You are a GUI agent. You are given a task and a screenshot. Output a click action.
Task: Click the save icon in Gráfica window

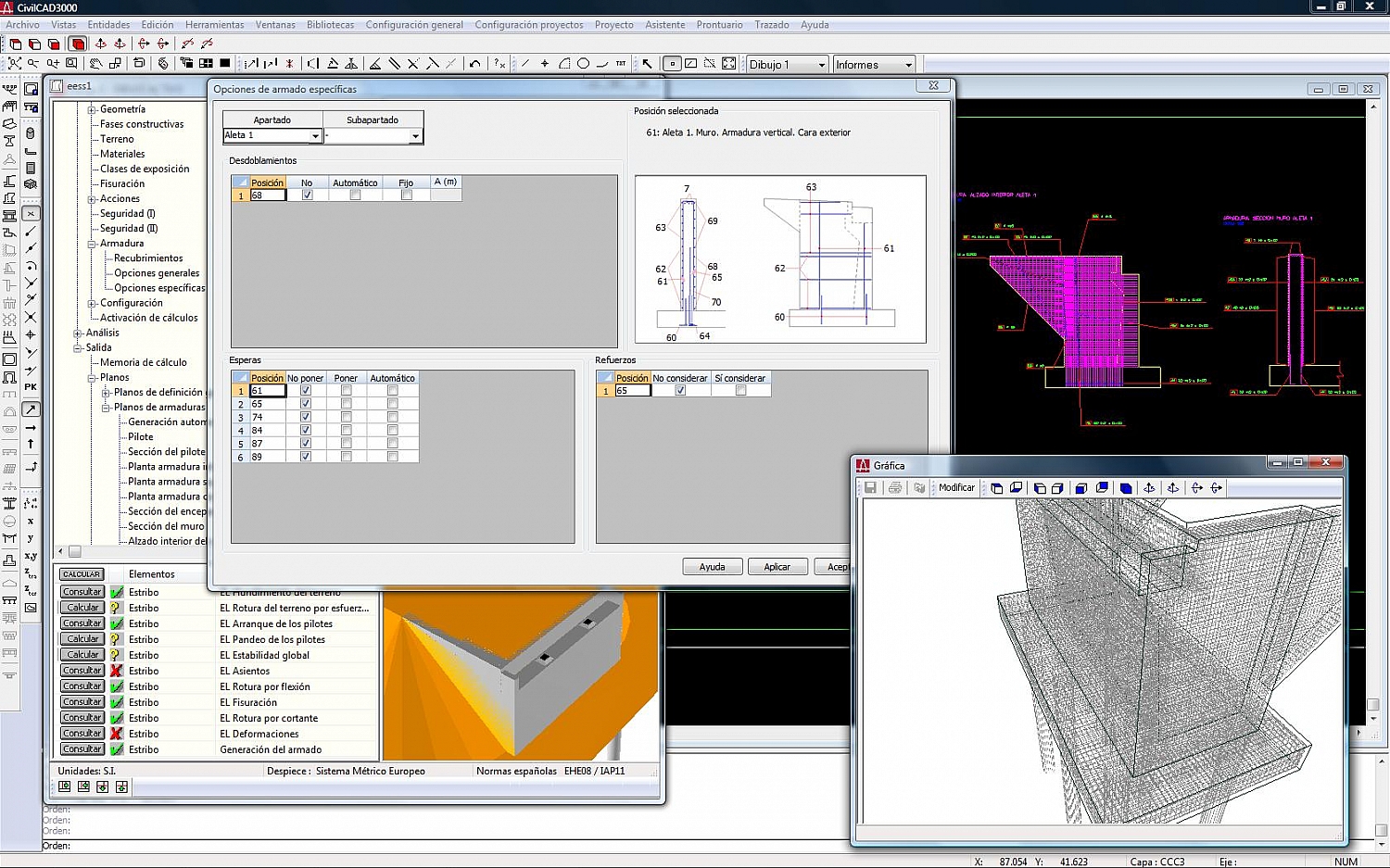871,487
